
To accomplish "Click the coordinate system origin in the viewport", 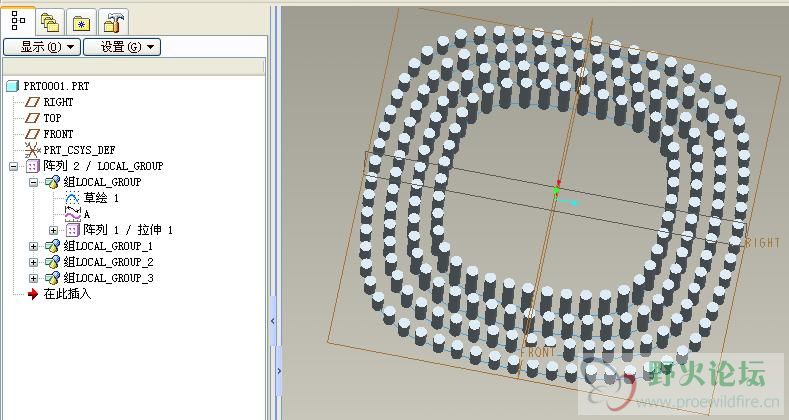I will coord(556,191).
